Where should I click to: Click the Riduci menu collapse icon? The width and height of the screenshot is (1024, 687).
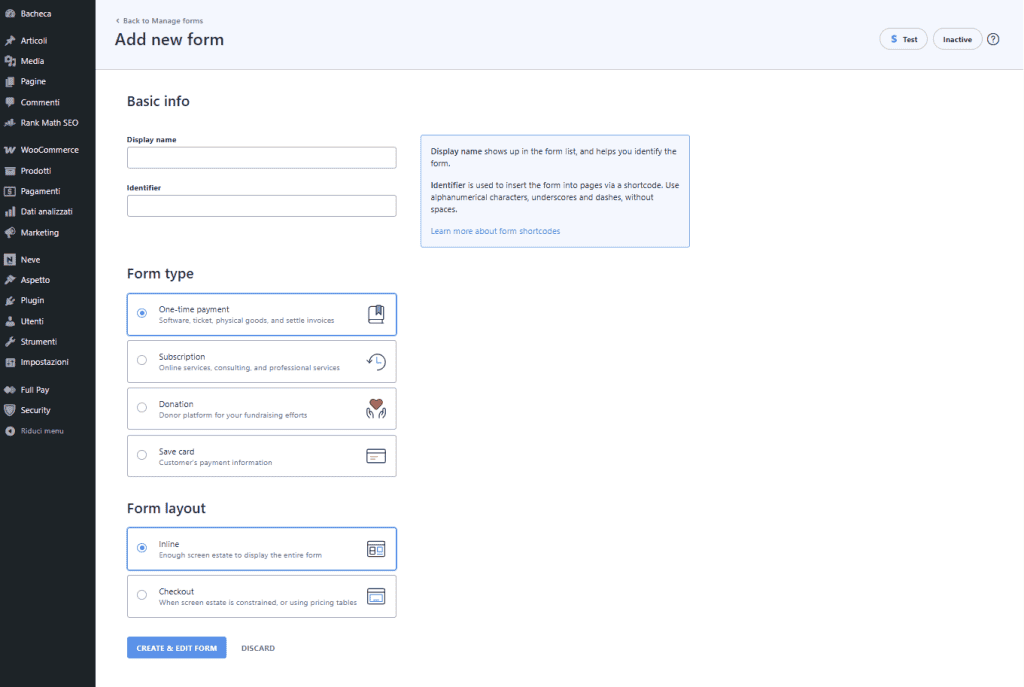pos(10,431)
